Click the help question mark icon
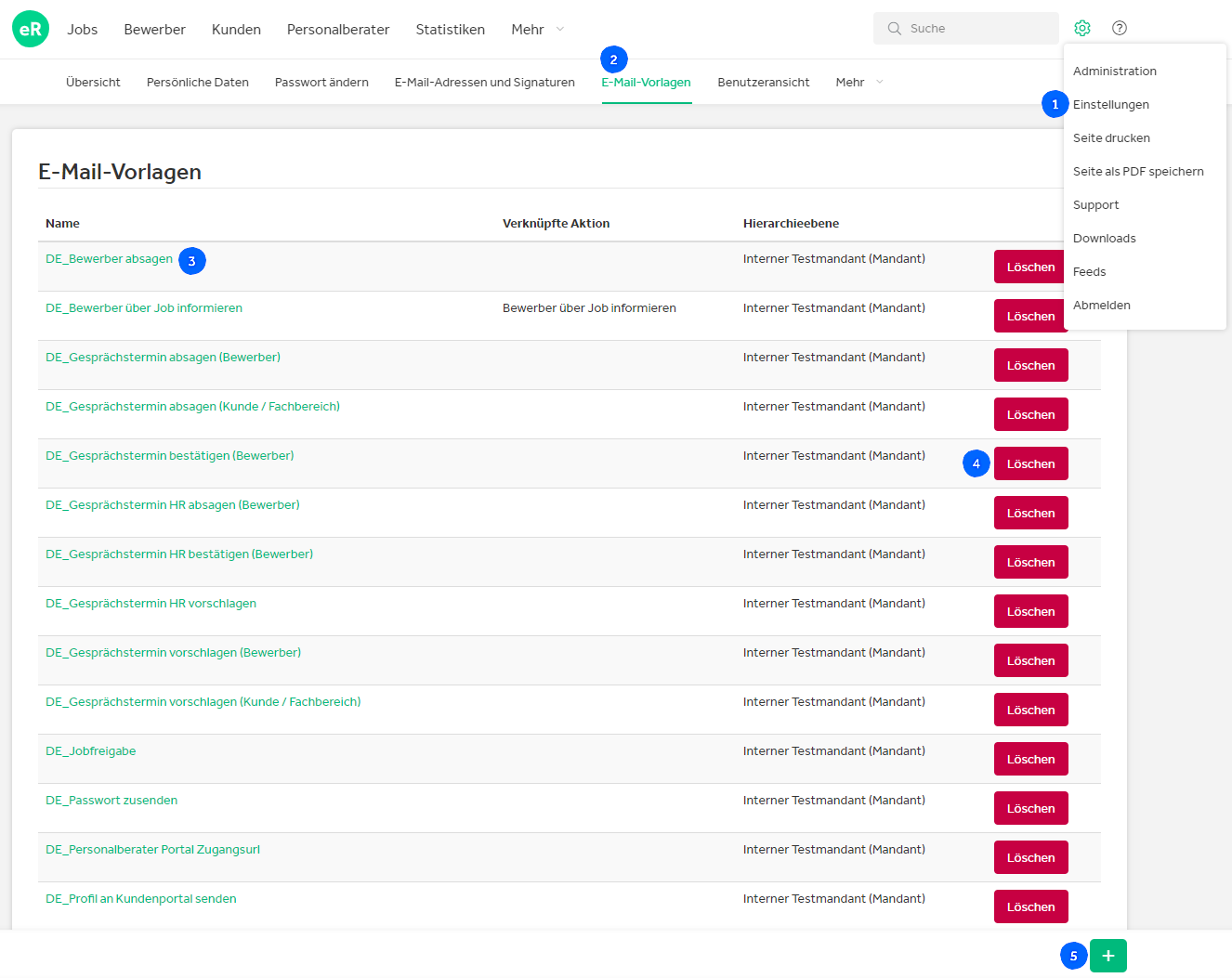This screenshot has width=1232, height=978. pyautogui.click(x=1120, y=28)
